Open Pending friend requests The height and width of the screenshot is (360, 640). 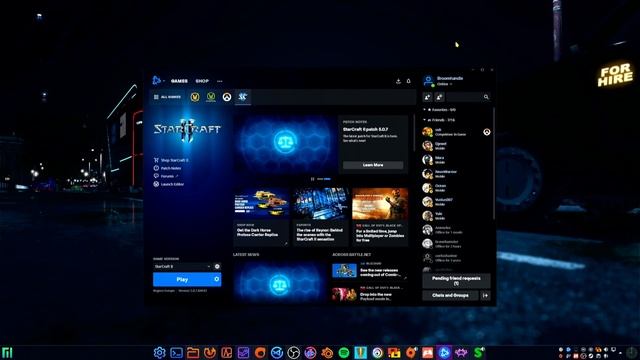(456, 280)
